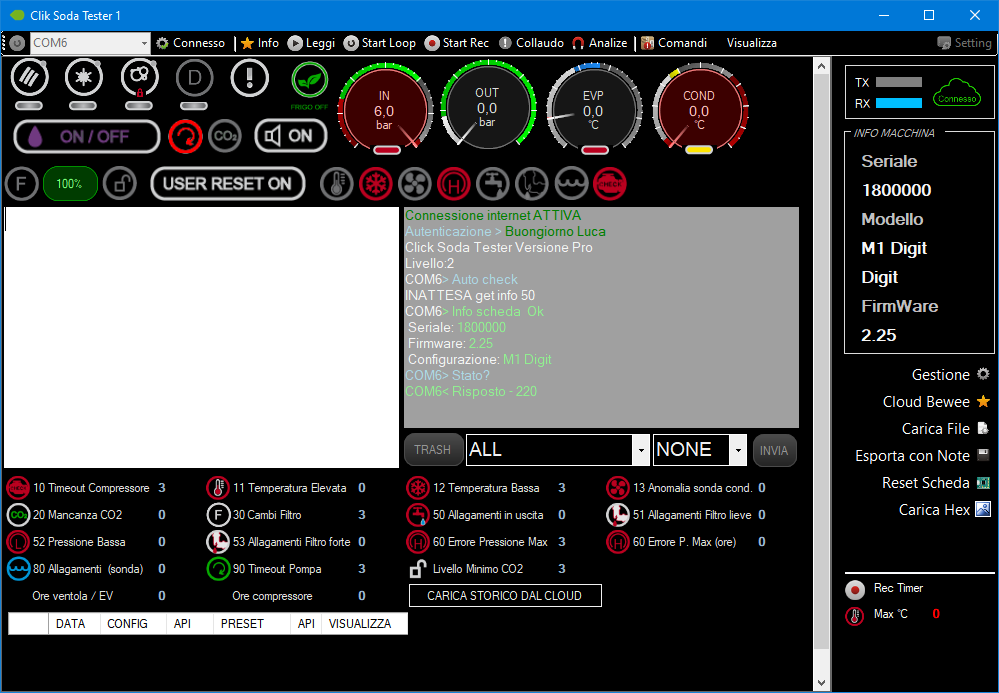Click the gray fan status icon

[x=414, y=184]
